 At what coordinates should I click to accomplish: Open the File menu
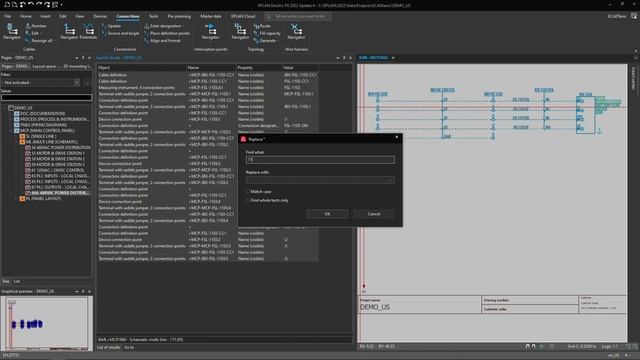[x=8, y=16]
